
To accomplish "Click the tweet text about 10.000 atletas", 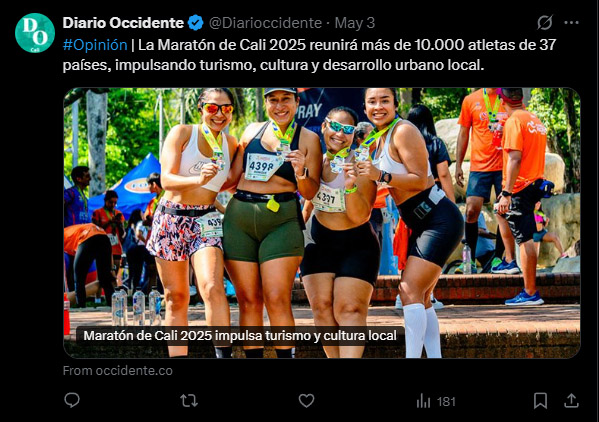I will (x=309, y=55).
